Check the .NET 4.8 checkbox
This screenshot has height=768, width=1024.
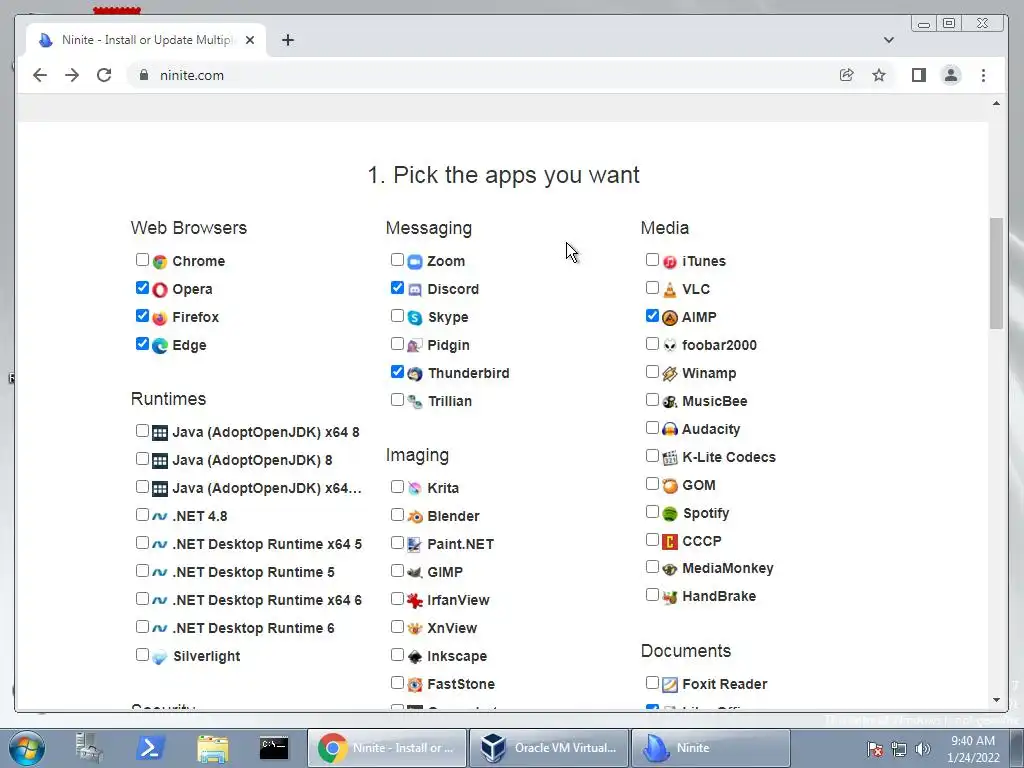pyautogui.click(x=142, y=515)
